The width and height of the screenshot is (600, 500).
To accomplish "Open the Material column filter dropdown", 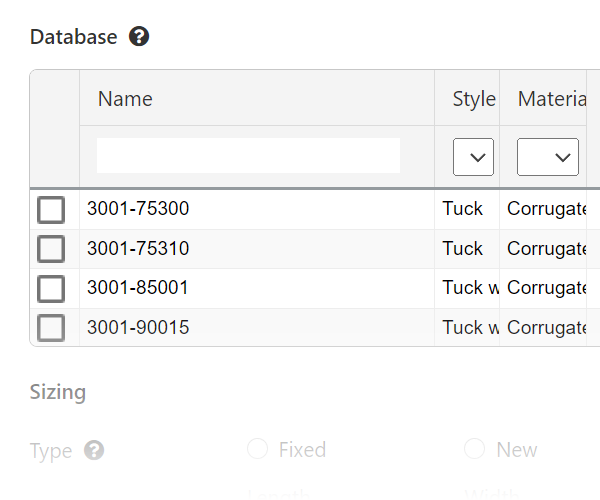I will click(x=548, y=157).
